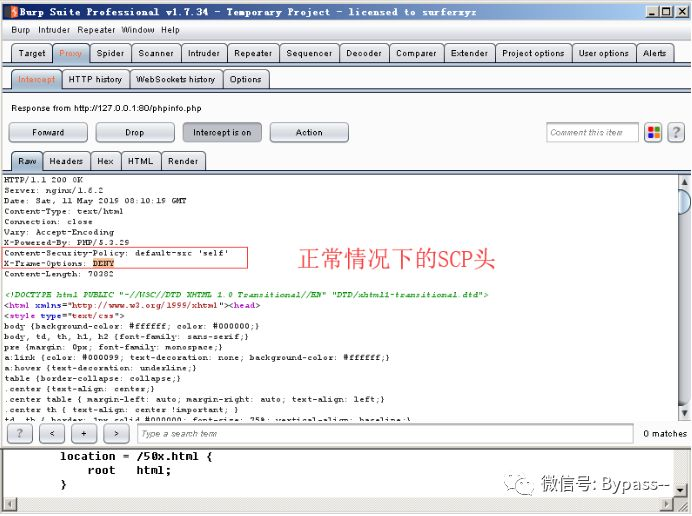
Task: Click the Burp Suite title bar logo
Action: click(x=13, y=12)
